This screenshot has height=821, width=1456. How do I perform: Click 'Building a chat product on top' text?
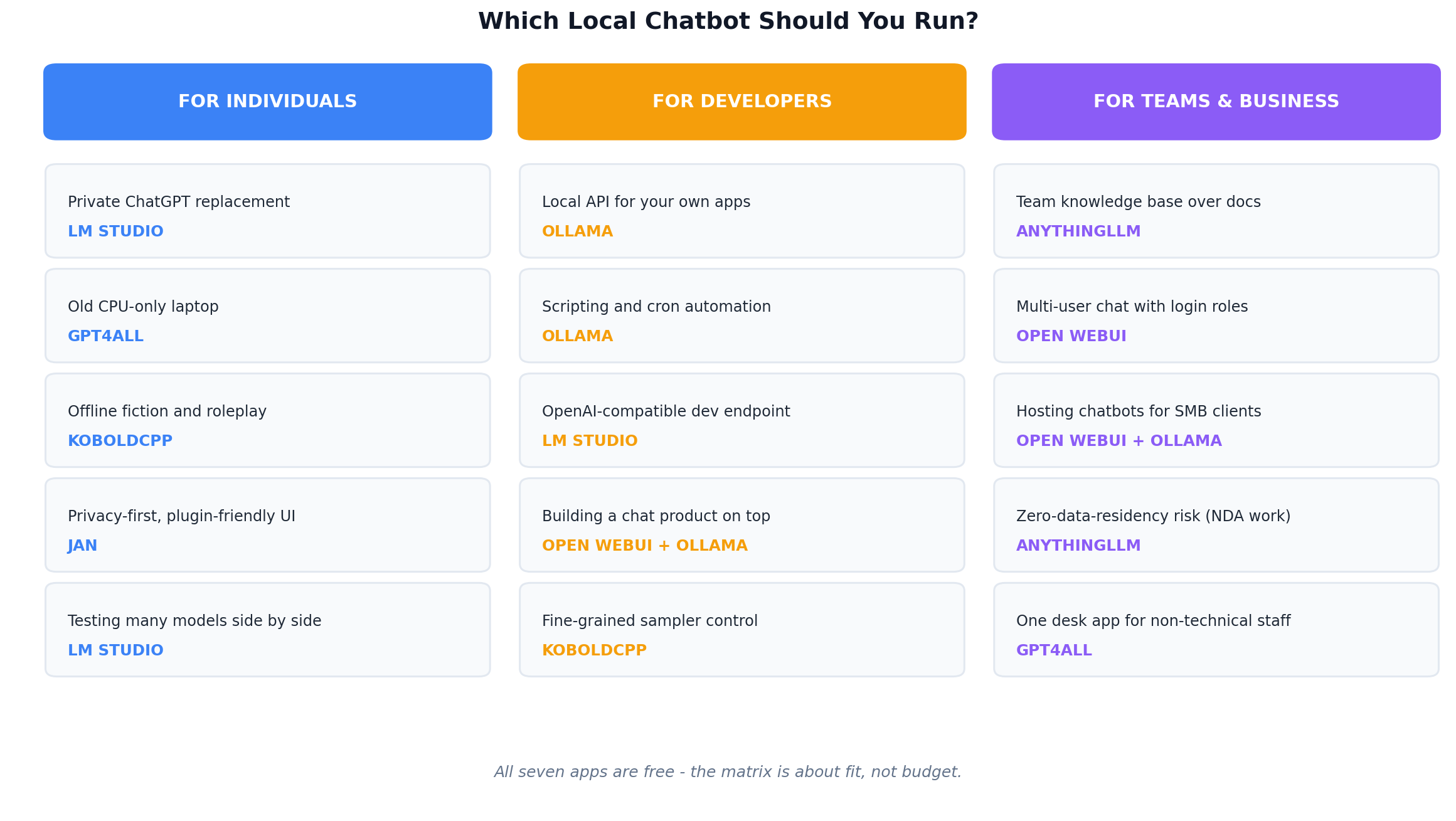[x=656, y=516]
